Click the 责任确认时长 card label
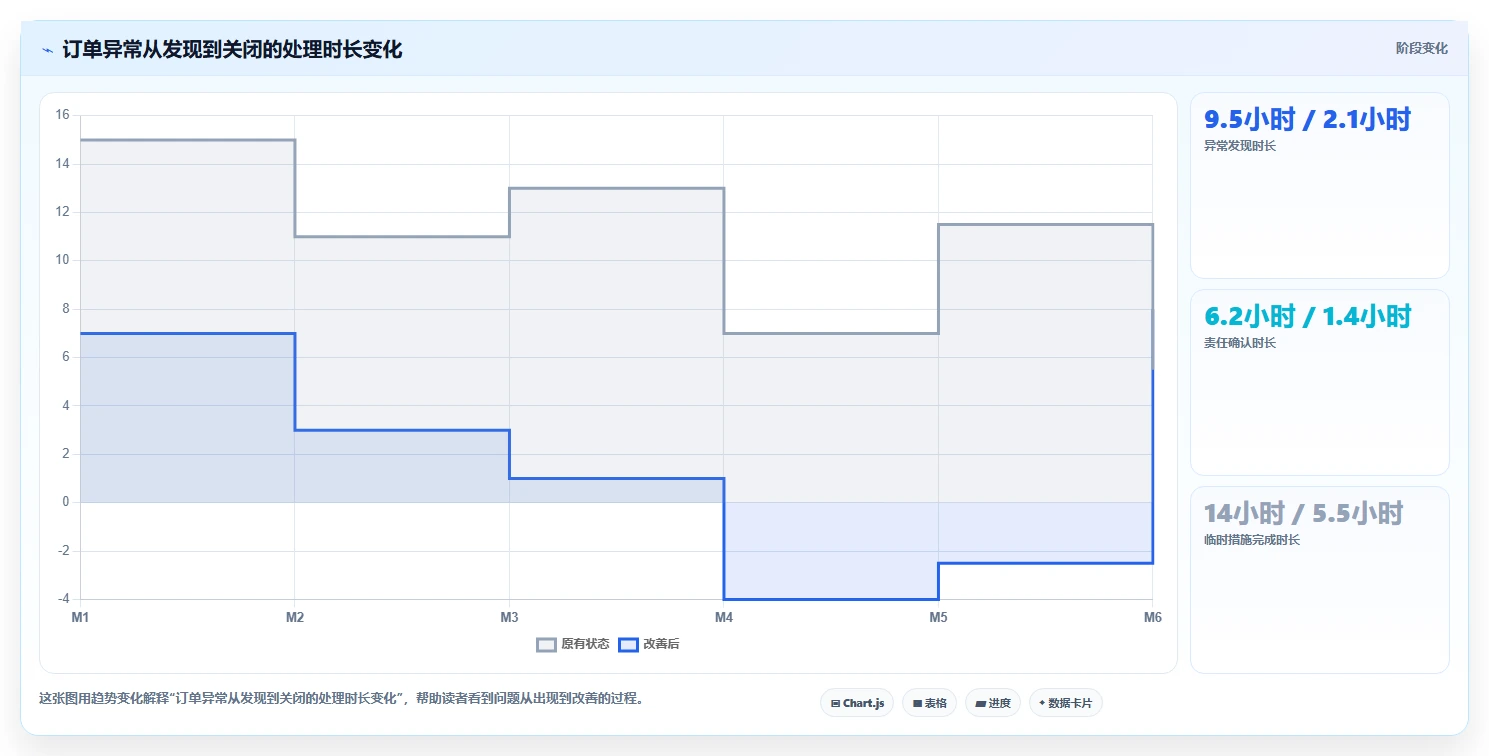Viewport: 1489px width, 756px height. click(x=1240, y=343)
